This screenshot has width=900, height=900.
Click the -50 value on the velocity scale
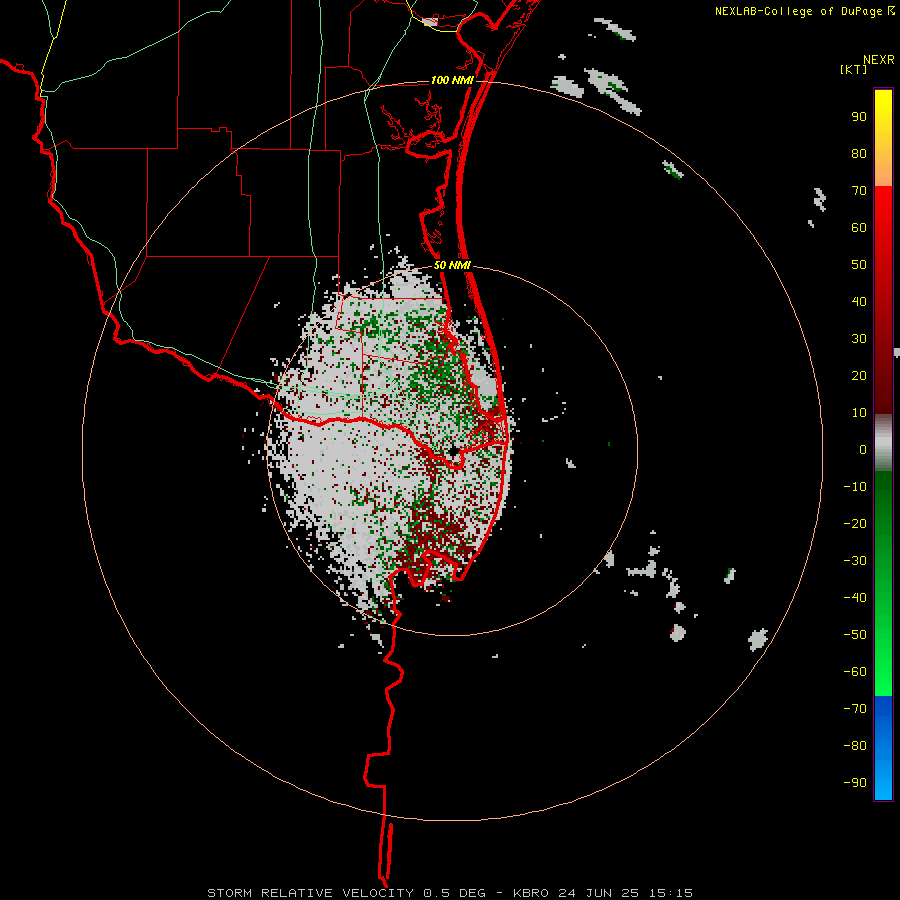click(855, 635)
